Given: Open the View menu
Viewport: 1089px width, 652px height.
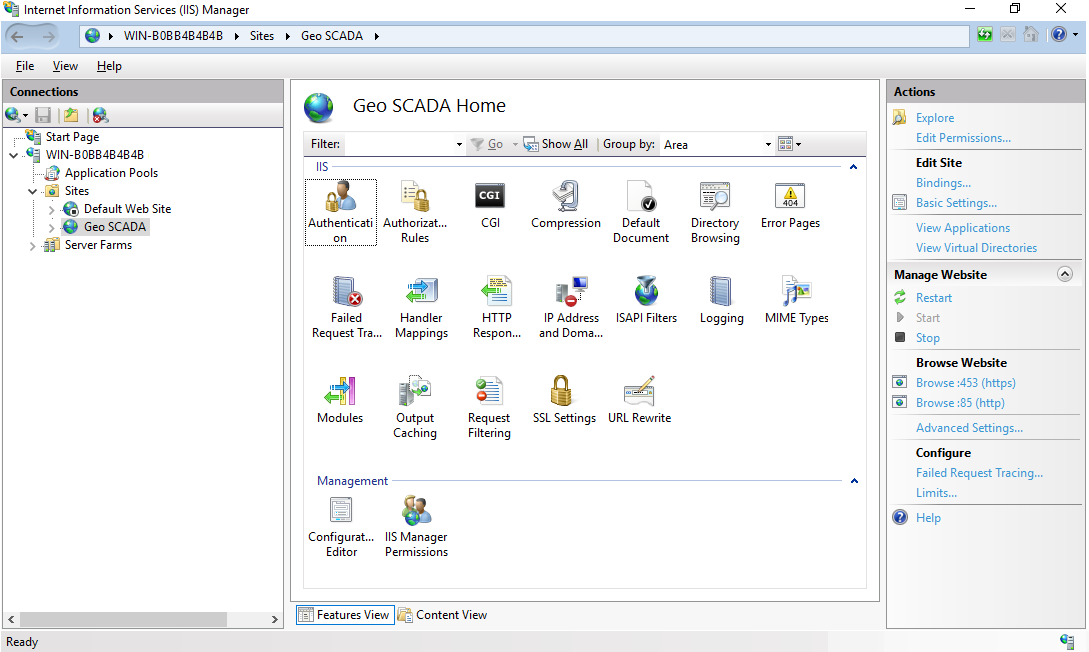Looking at the screenshot, I should tap(65, 66).
